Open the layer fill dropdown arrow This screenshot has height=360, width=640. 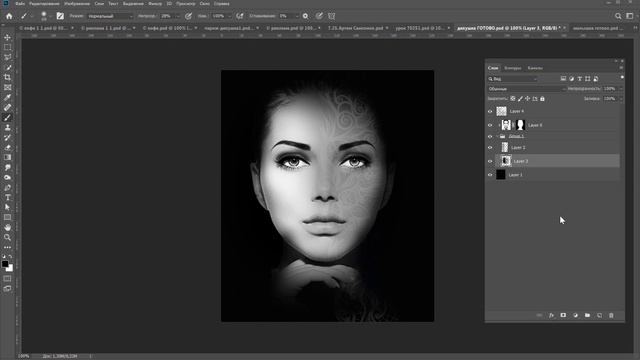pyautogui.click(x=621, y=99)
